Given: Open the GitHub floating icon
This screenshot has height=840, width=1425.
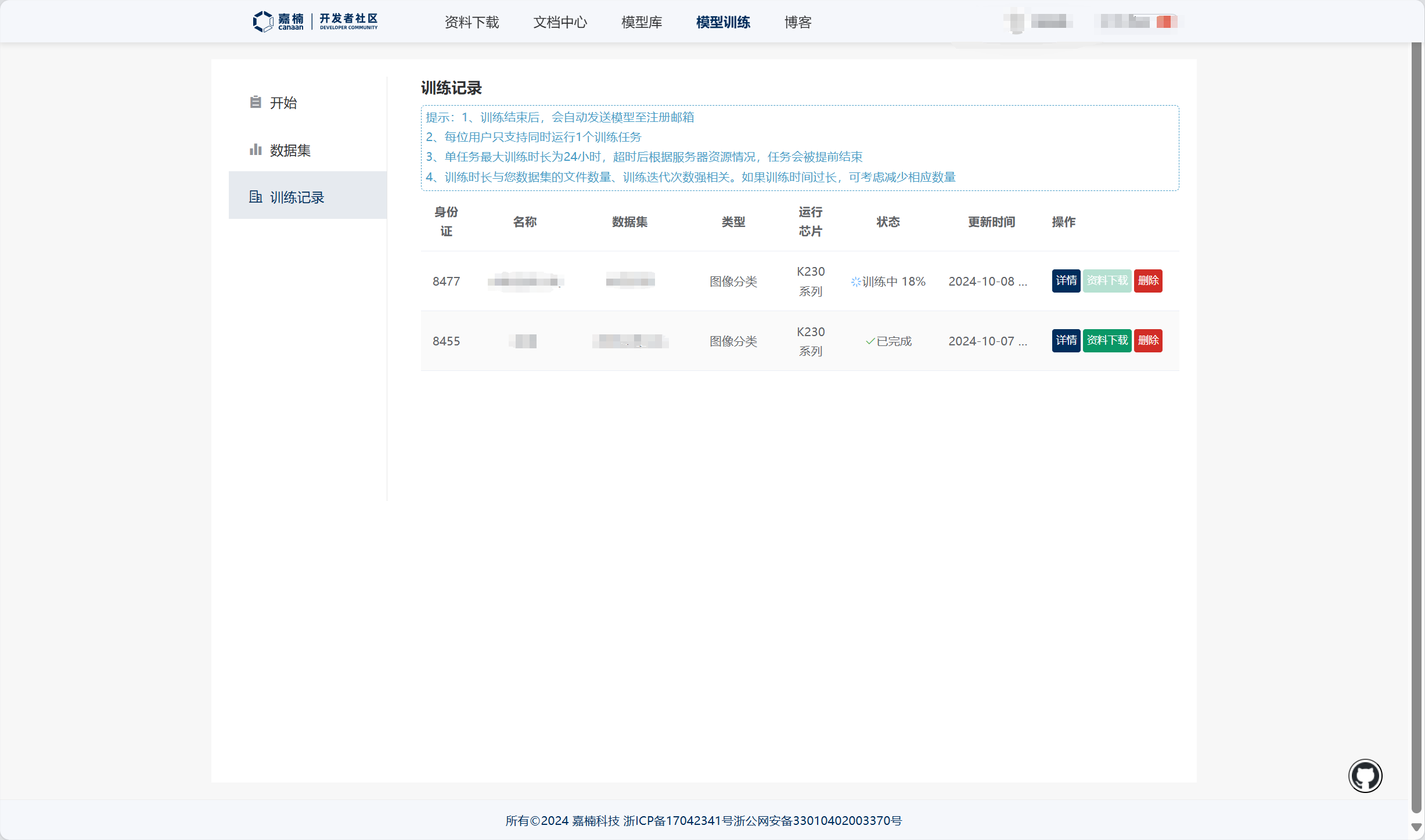Looking at the screenshot, I should click(1365, 776).
